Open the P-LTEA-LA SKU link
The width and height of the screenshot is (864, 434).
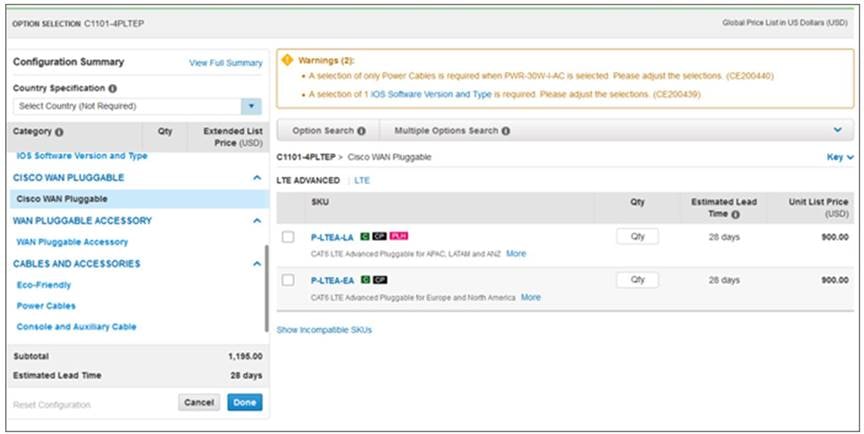click(x=332, y=237)
